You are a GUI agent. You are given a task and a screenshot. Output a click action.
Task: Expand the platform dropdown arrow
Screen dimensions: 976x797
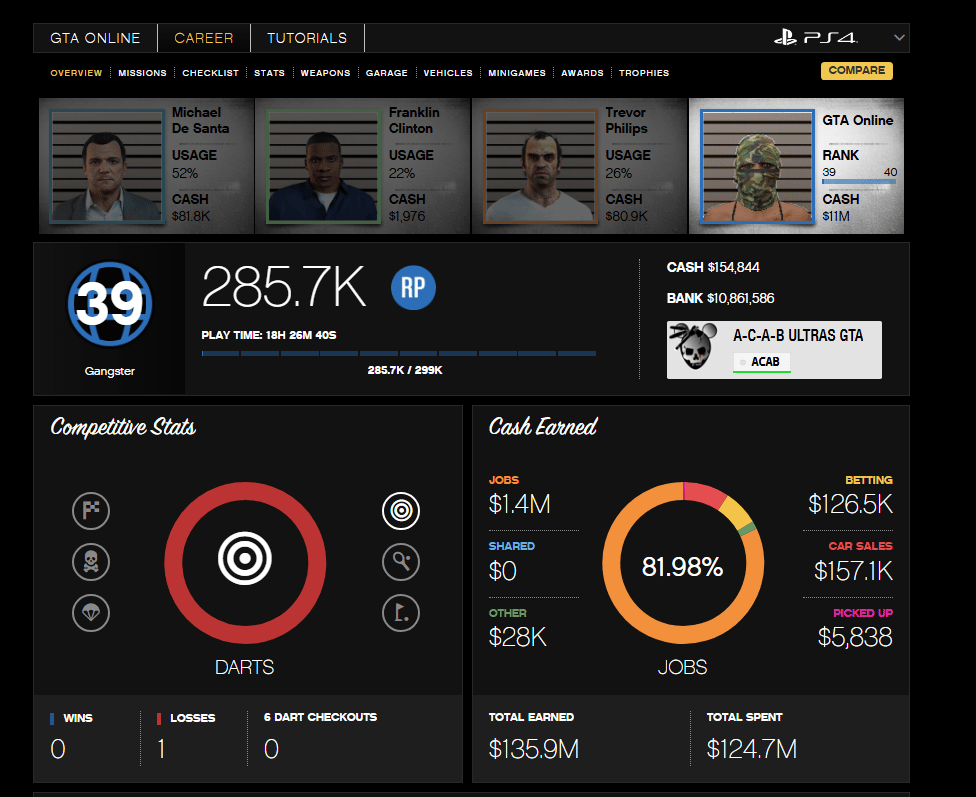899,38
